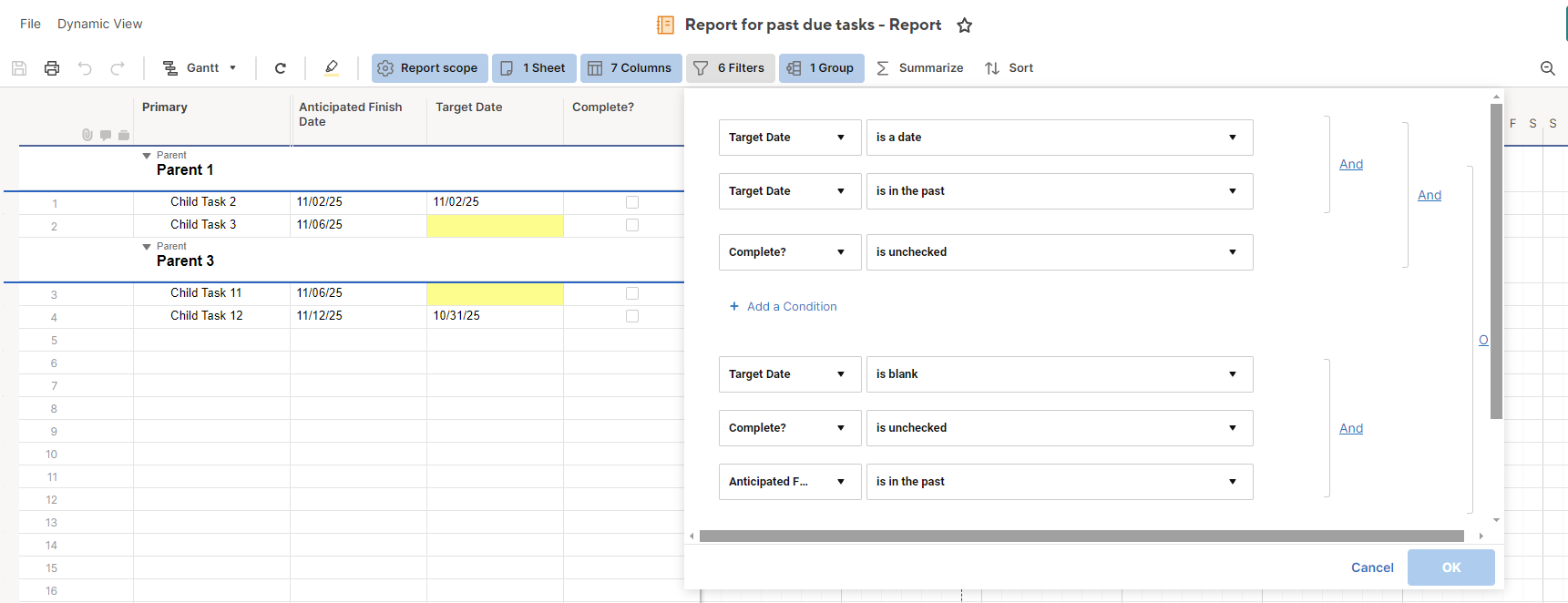
Task: Click the yellow Target Date cell for Child Task 3
Action: (495, 225)
